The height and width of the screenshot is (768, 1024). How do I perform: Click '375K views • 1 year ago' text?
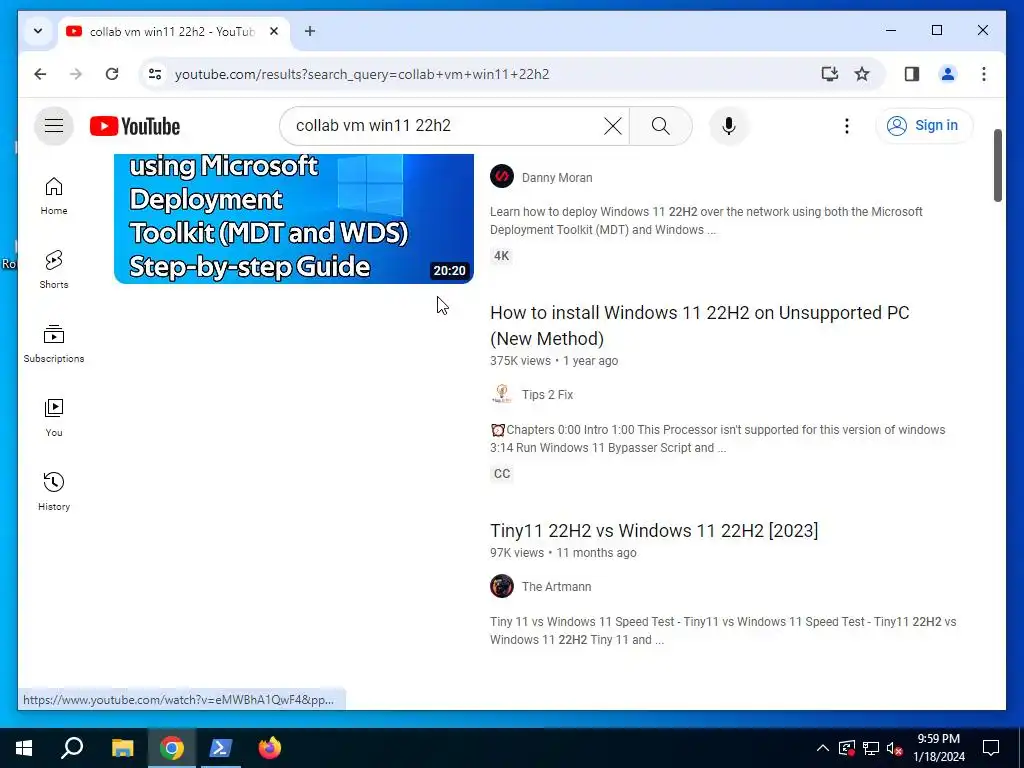click(554, 360)
